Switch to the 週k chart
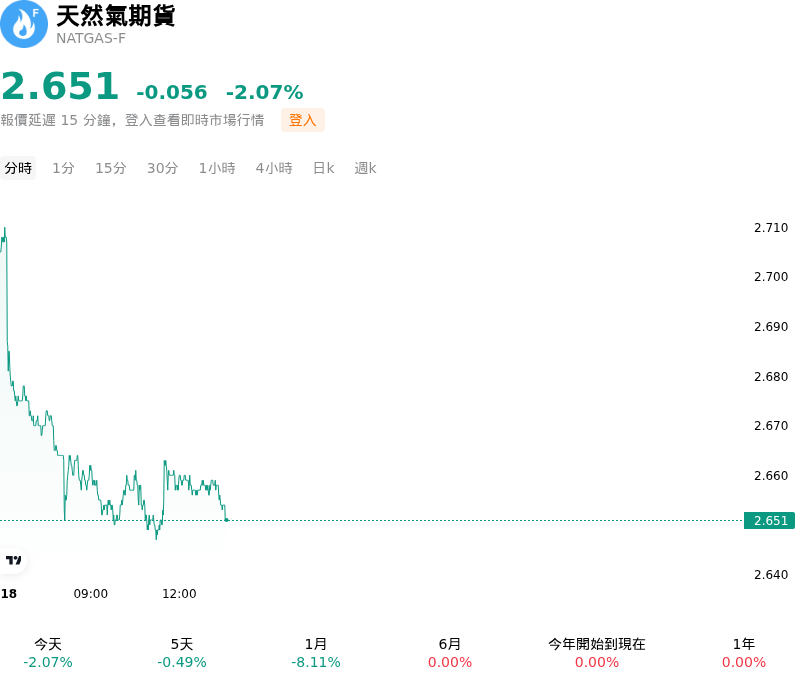800x682 pixels. click(365, 168)
